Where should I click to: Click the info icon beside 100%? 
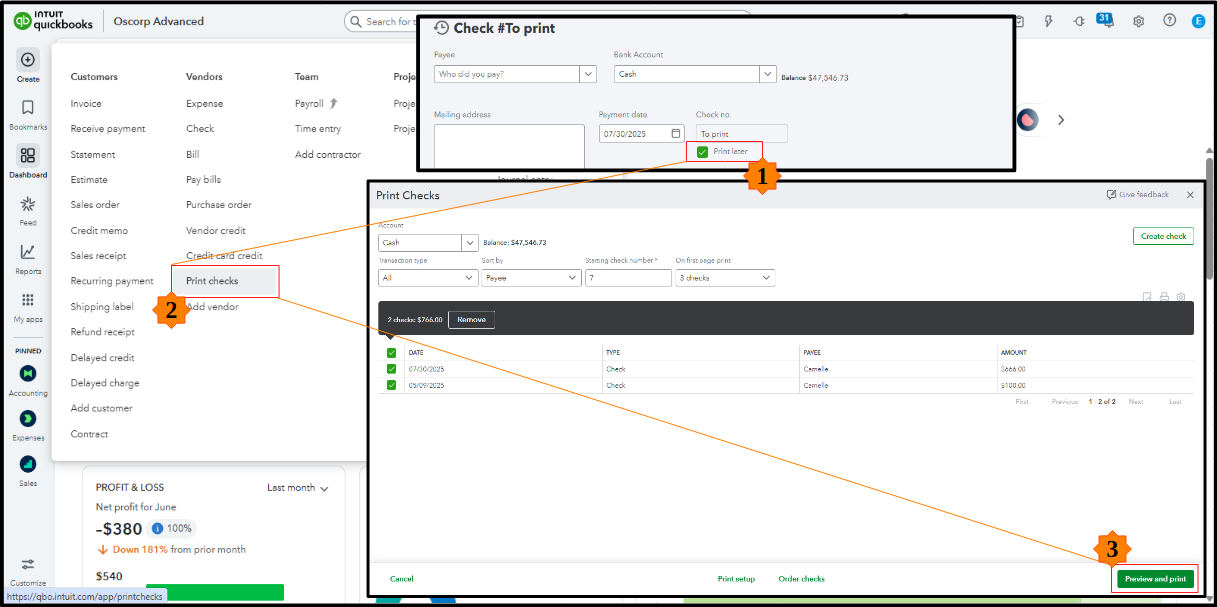157,528
